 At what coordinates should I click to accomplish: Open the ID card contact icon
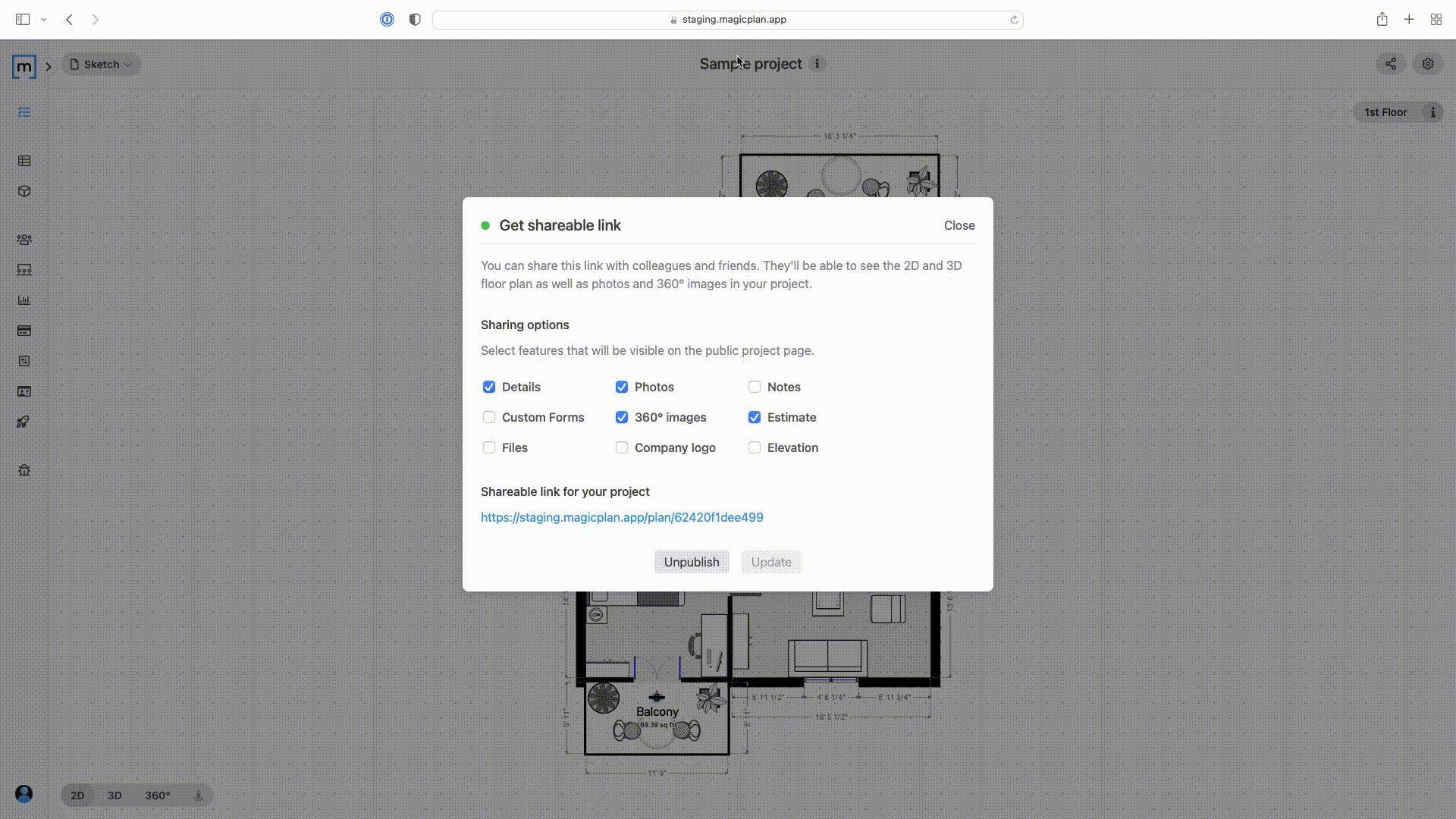(x=24, y=391)
